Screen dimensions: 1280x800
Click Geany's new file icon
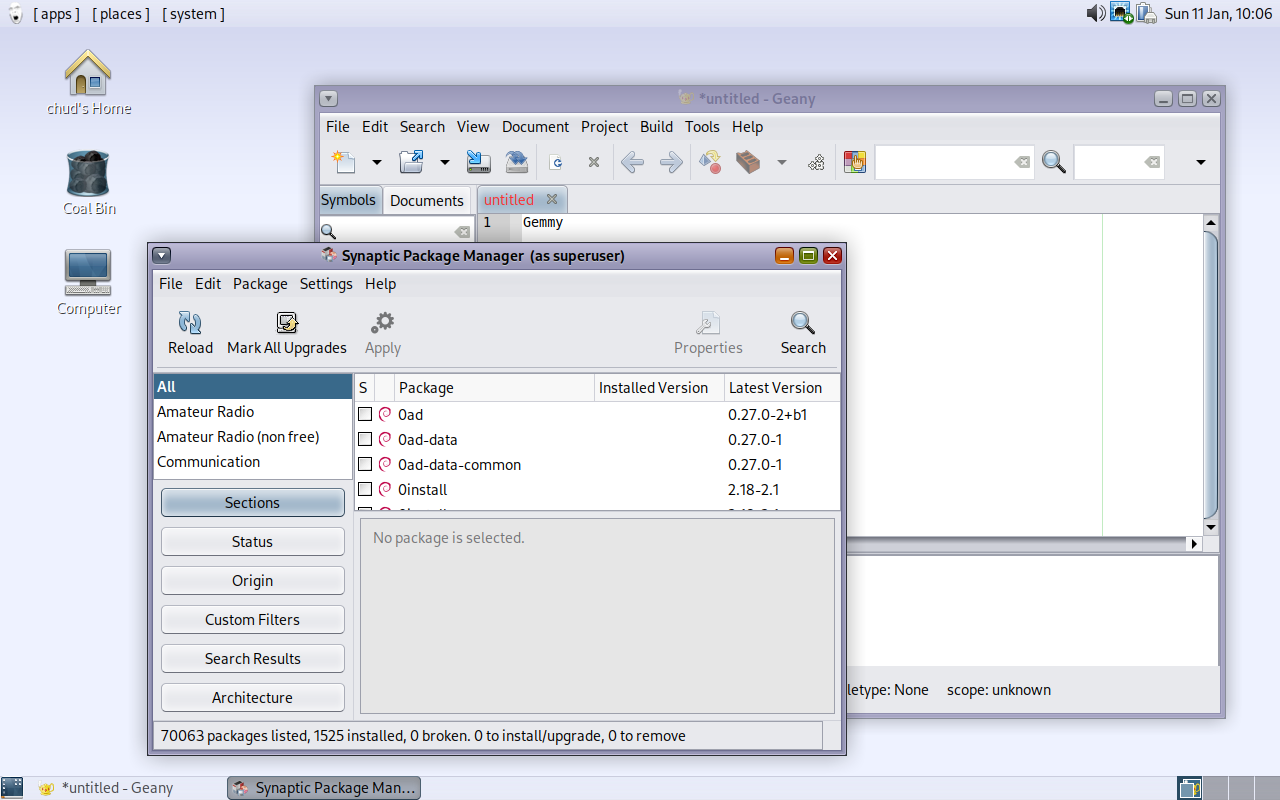[344, 162]
